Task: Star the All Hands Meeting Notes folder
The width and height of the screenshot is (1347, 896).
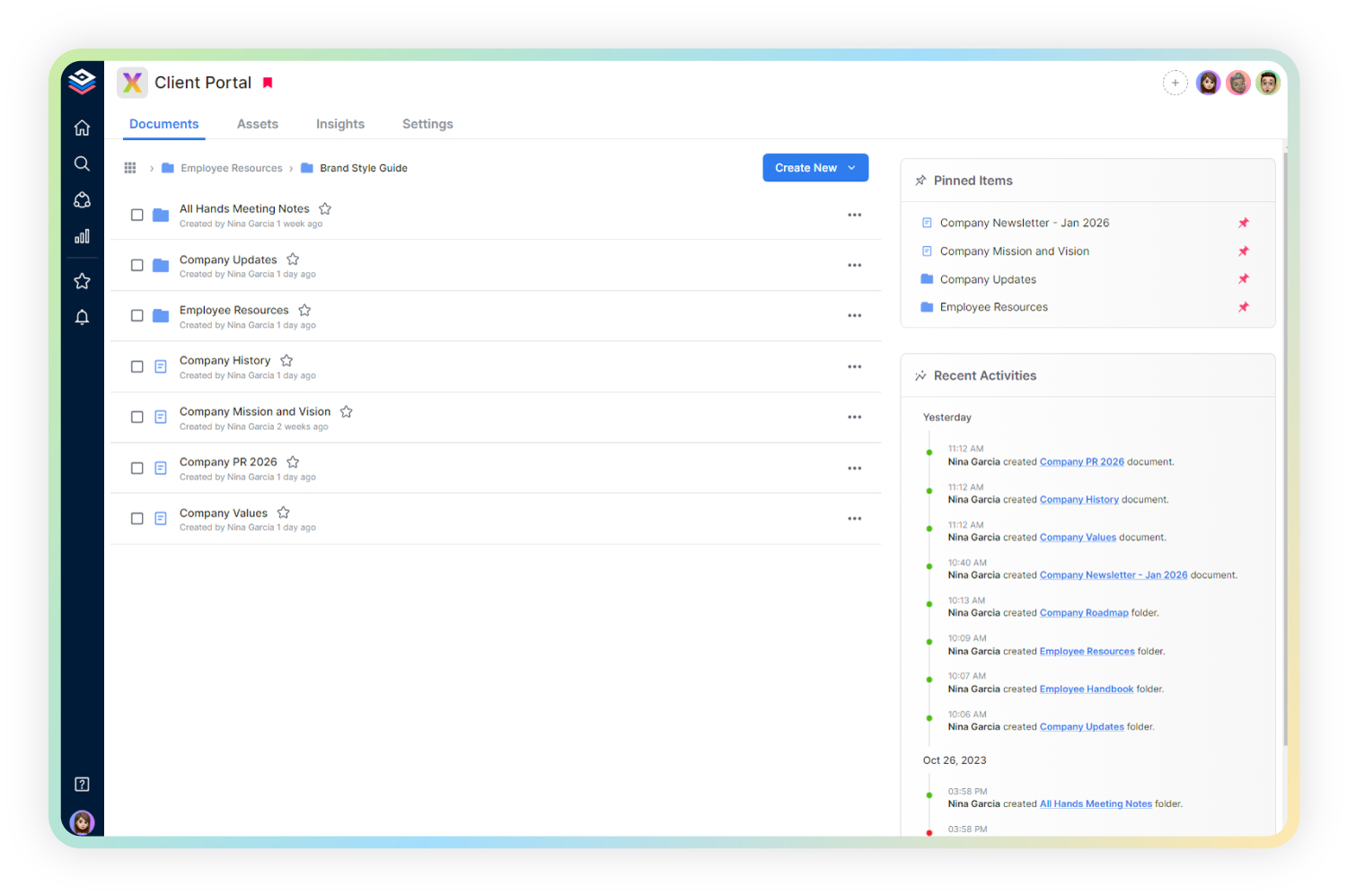Action: (325, 208)
